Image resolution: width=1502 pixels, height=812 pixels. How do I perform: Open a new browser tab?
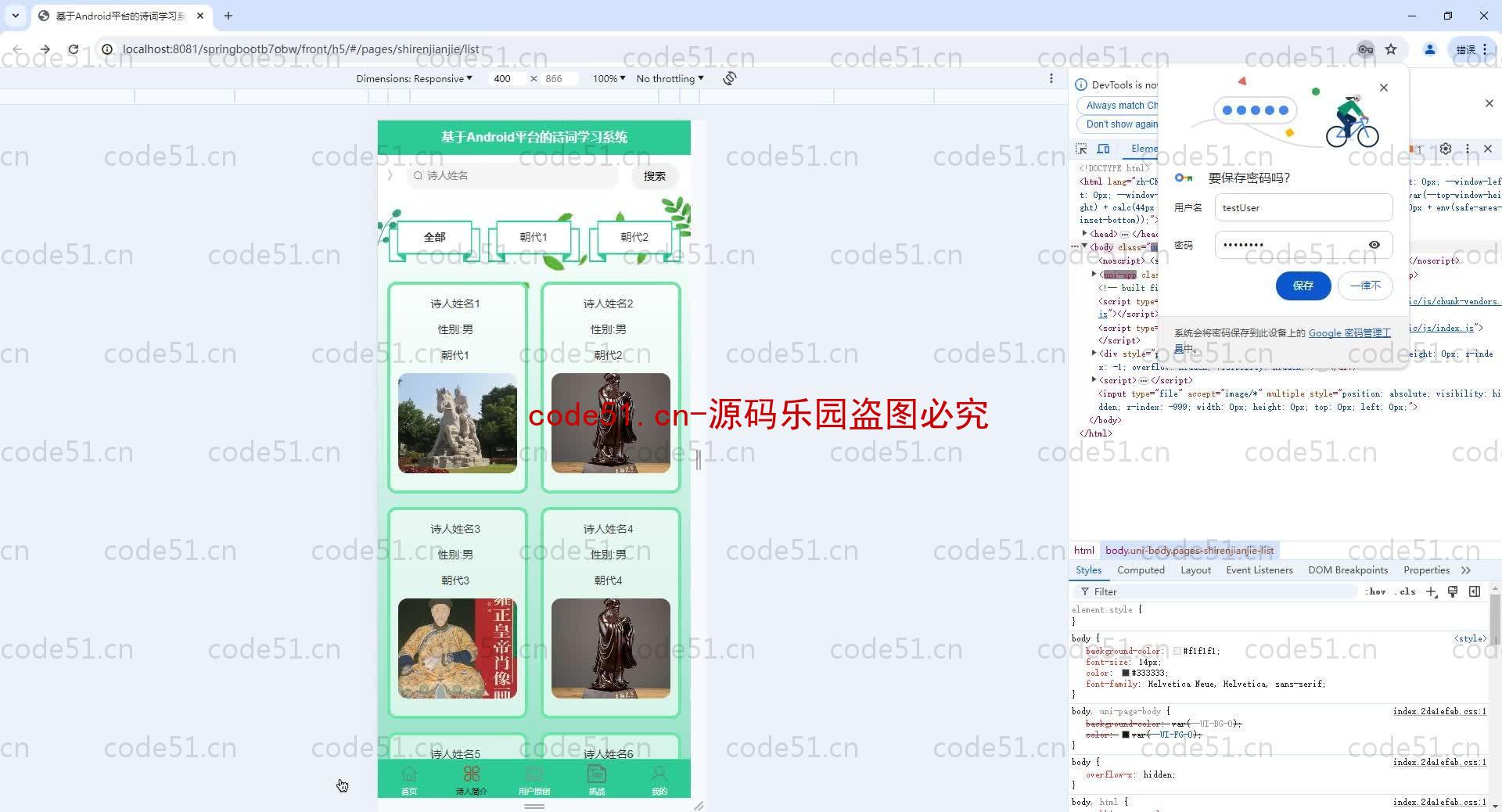click(228, 16)
